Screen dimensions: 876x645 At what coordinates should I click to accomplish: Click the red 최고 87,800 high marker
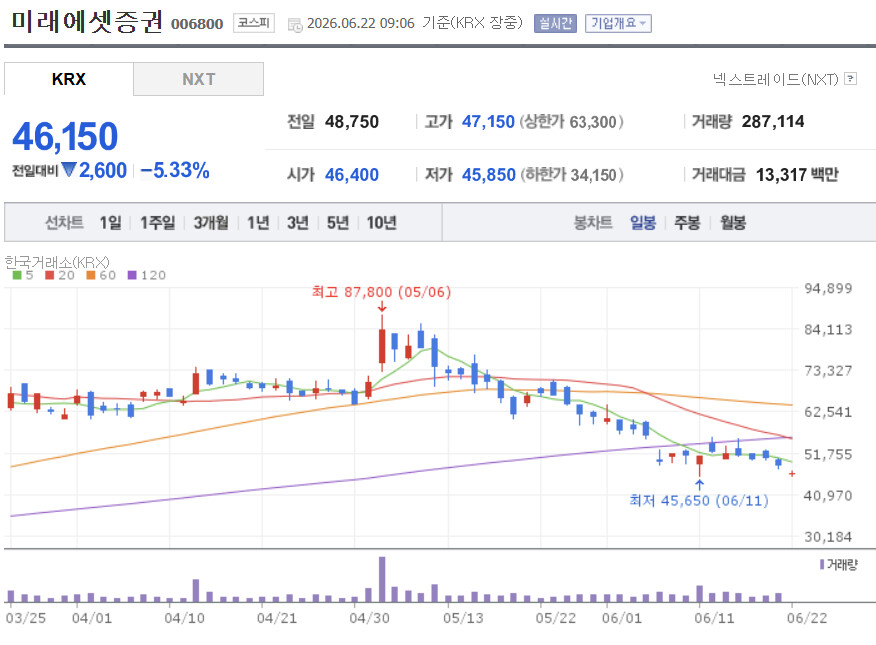click(x=382, y=292)
